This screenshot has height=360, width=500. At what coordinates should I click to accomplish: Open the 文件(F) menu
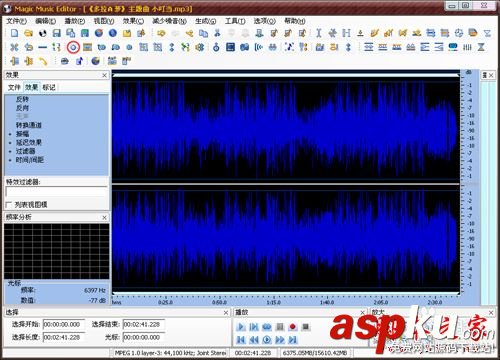[x=16, y=21]
